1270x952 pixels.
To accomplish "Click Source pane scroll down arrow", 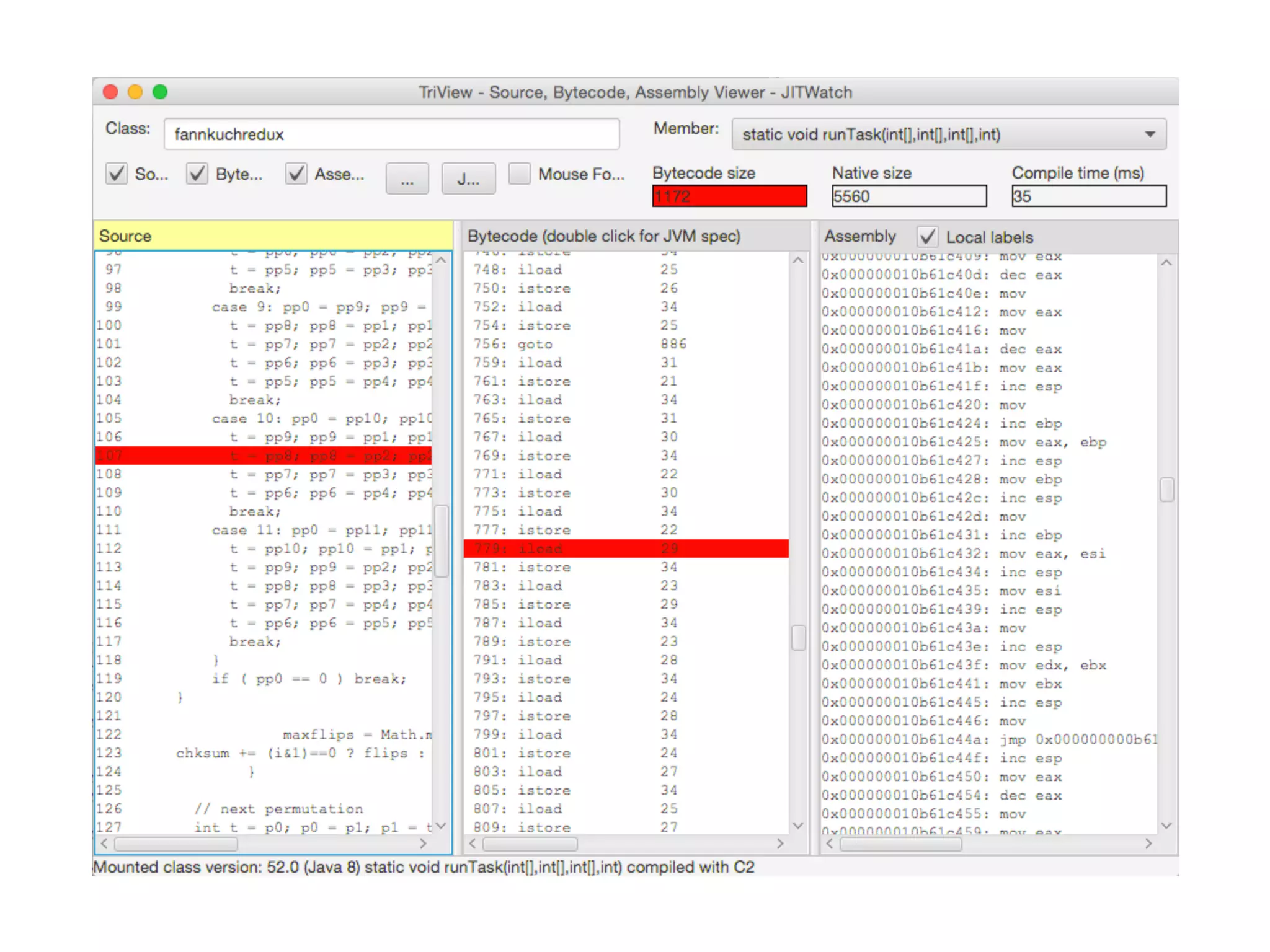I will [x=441, y=826].
